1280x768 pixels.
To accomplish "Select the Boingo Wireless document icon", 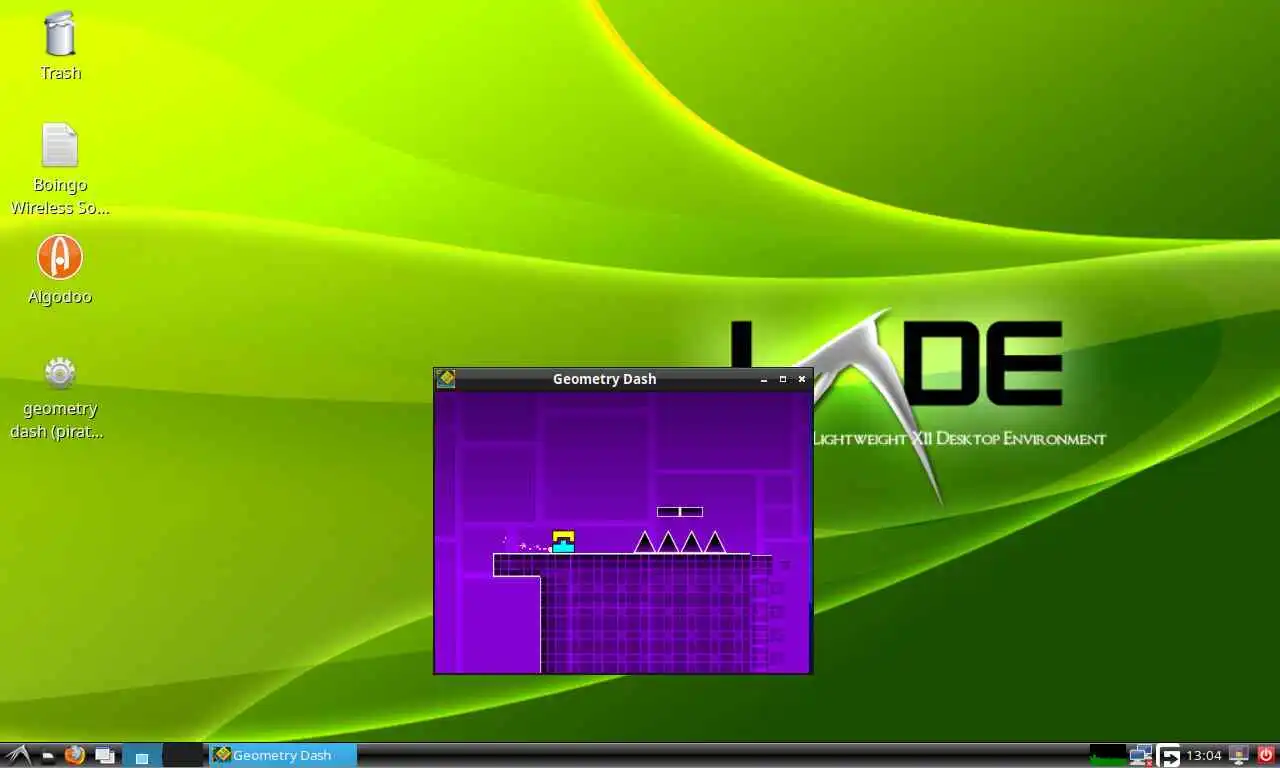I will coord(60,146).
